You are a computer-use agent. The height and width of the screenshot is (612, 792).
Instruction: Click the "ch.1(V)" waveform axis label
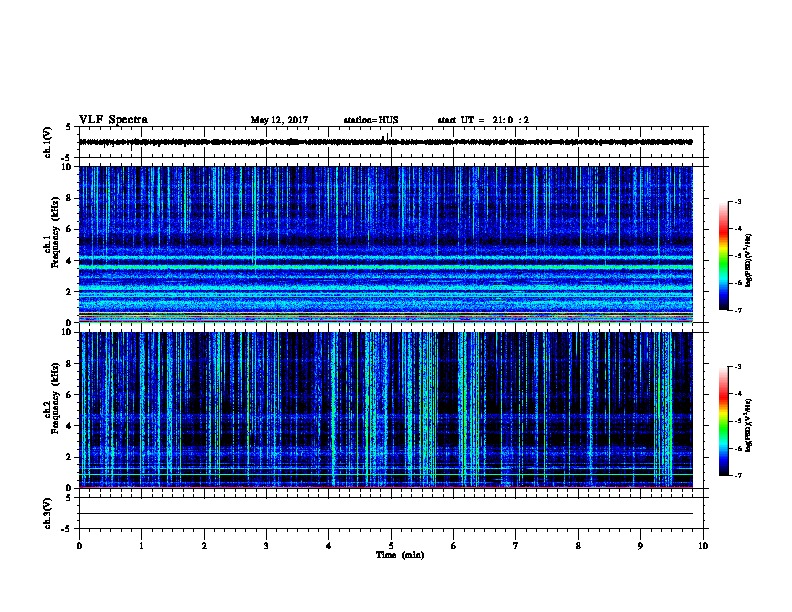click(47, 142)
